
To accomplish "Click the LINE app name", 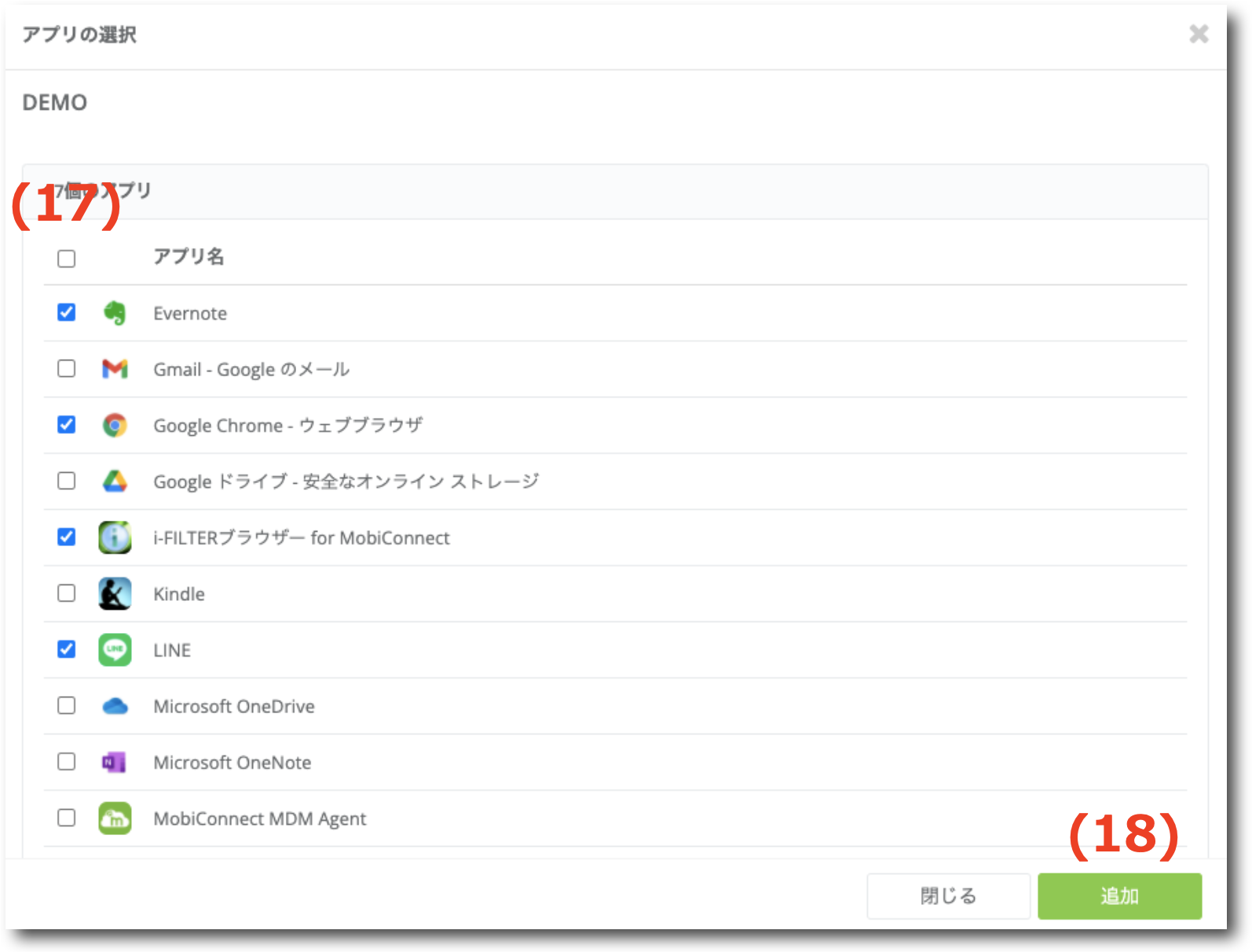I will point(172,650).
